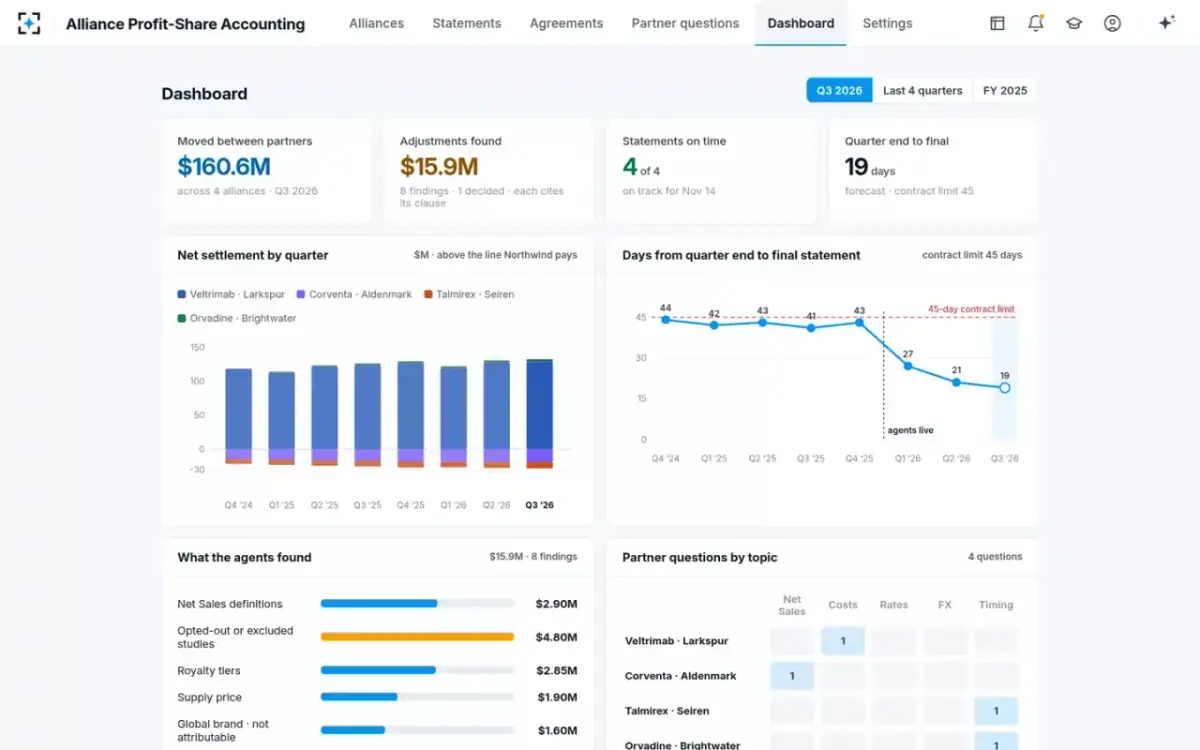The height and width of the screenshot is (750, 1200).
Task: Select the Q3 '25 settlement bar
Action: (x=368, y=415)
